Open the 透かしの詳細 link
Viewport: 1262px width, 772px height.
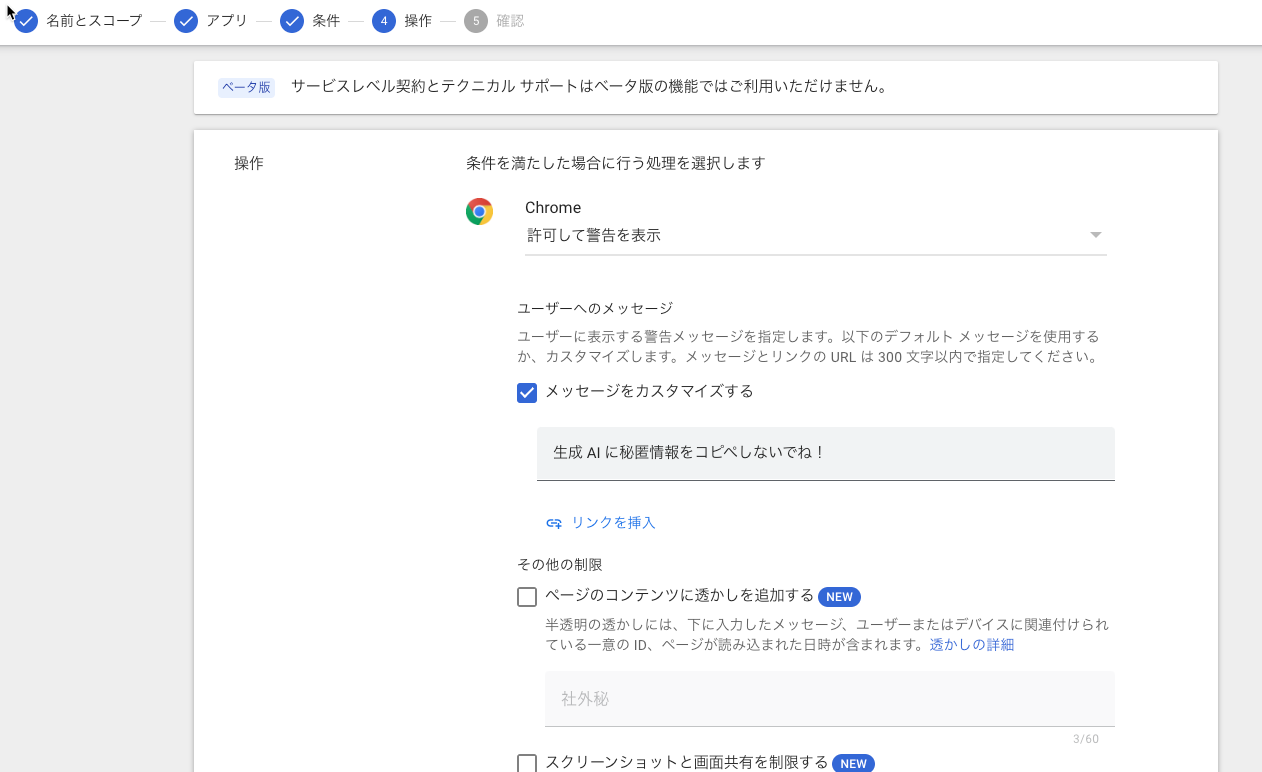[x=972, y=645]
